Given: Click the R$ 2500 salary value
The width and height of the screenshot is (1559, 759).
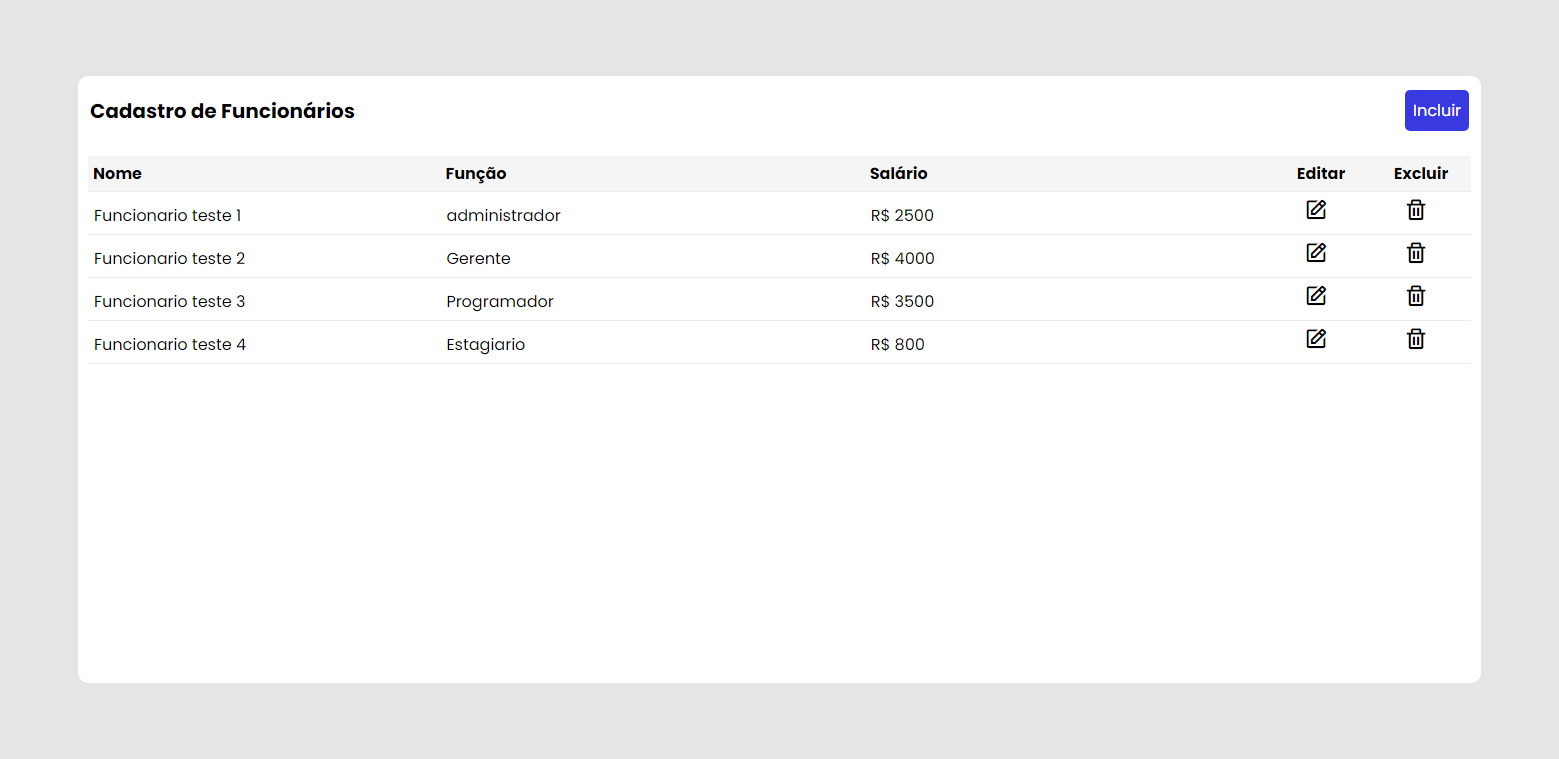Looking at the screenshot, I should 902,216.
